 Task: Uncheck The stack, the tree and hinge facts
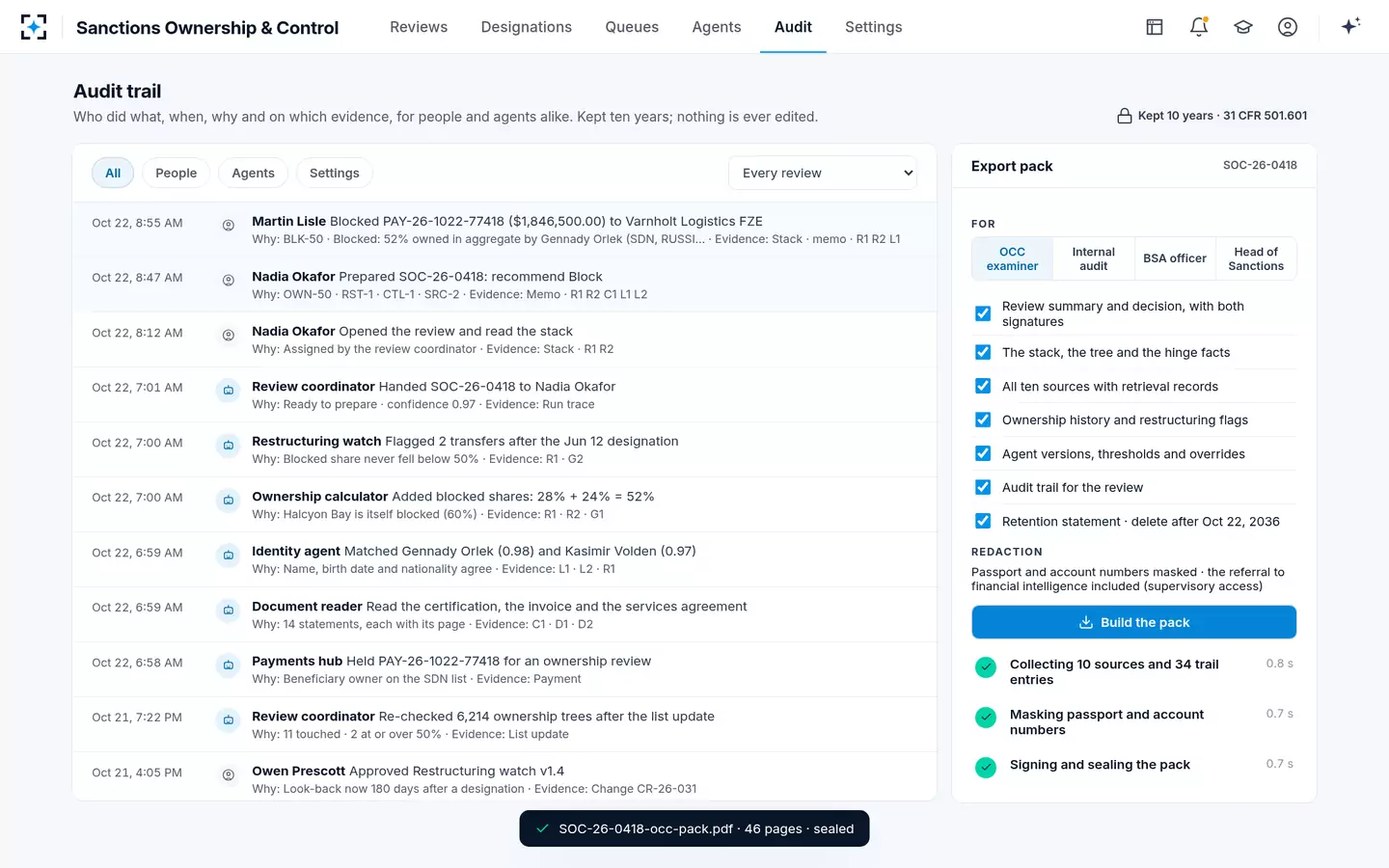[x=983, y=352]
